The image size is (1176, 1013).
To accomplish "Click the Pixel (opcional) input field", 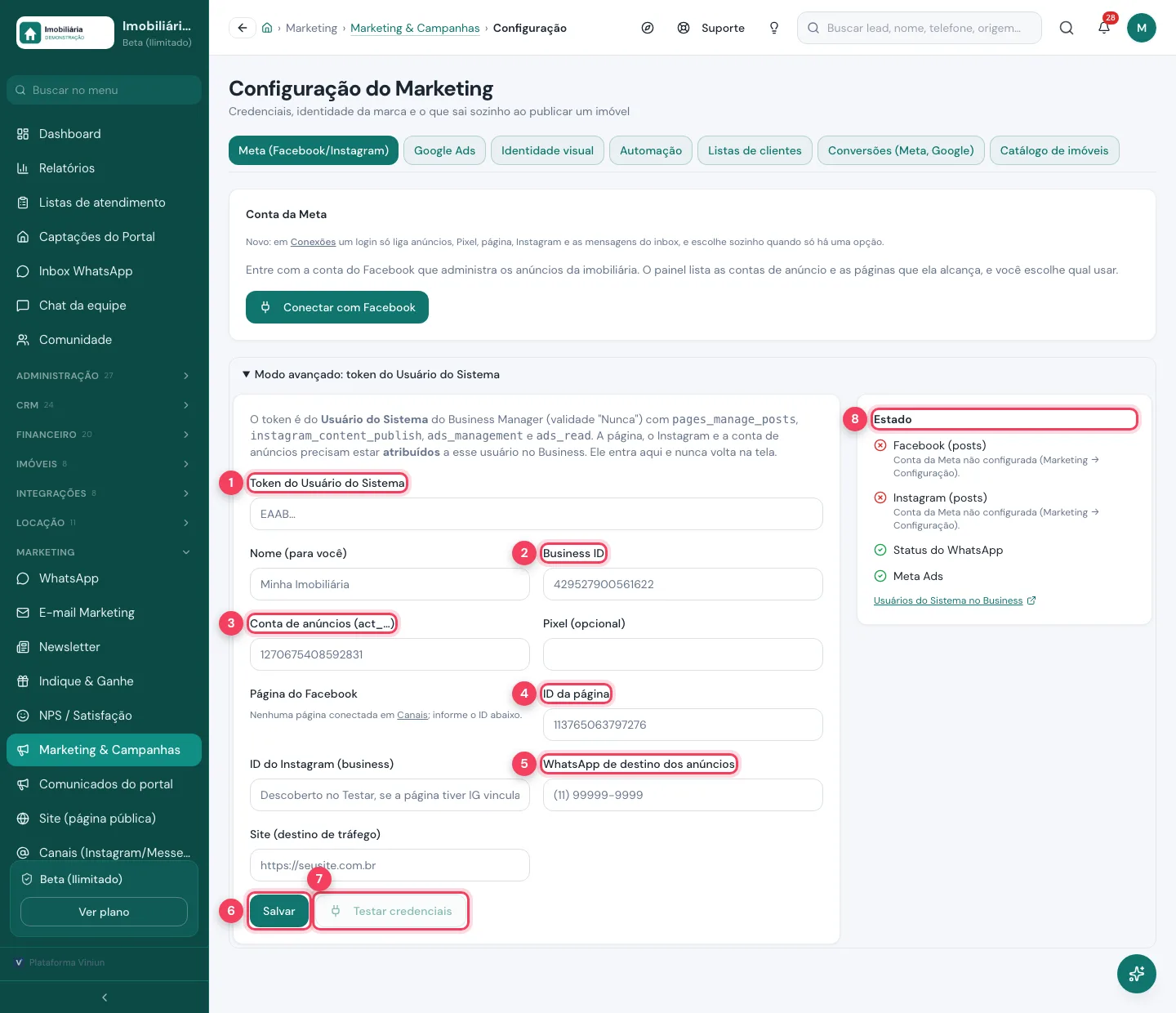I will click(x=683, y=654).
